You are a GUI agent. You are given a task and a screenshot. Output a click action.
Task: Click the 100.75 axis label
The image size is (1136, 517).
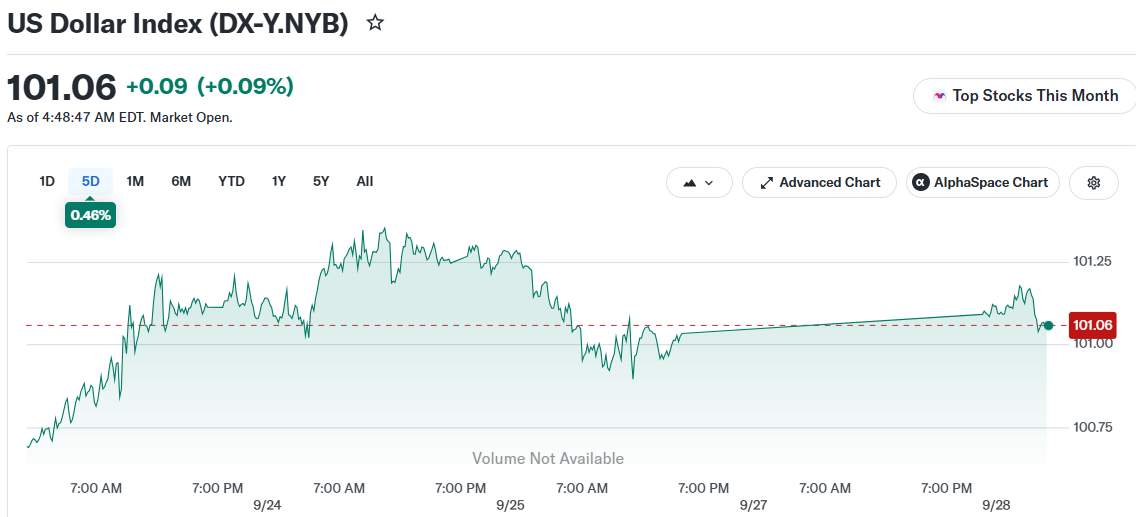coord(1092,427)
